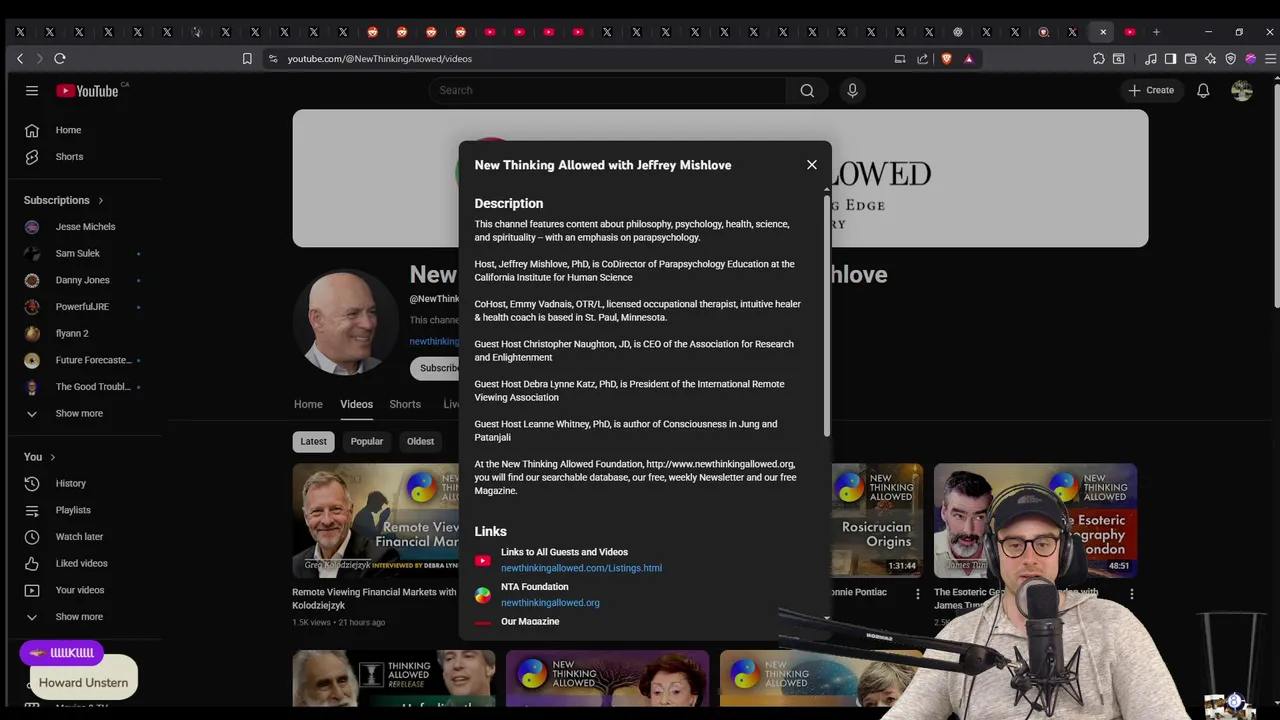Image resolution: width=1280 pixels, height=720 pixels.
Task: Bookmark this page
Action: (x=247, y=59)
